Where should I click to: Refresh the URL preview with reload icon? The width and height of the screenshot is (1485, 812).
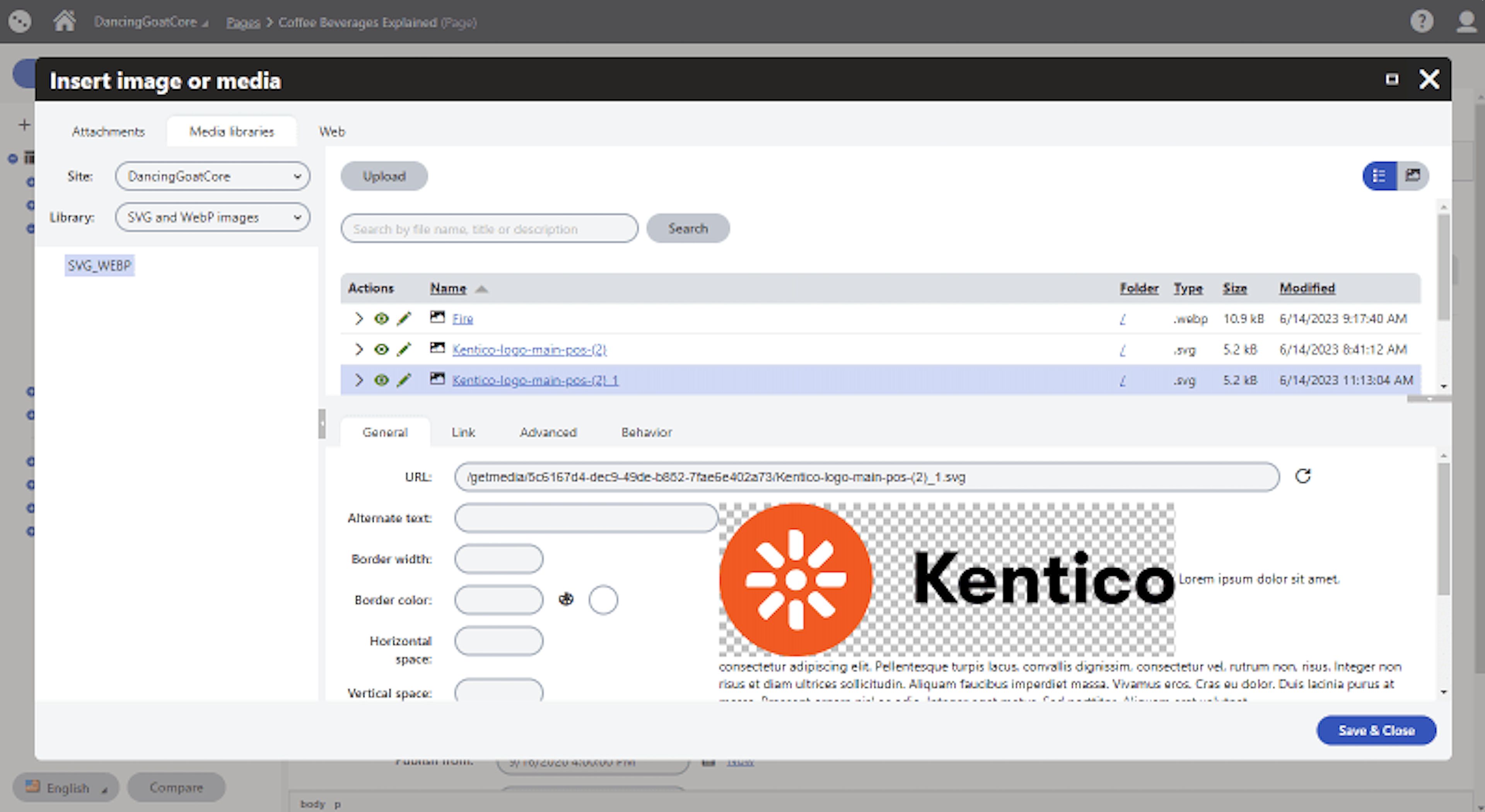pyautogui.click(x=1303, y=476)
